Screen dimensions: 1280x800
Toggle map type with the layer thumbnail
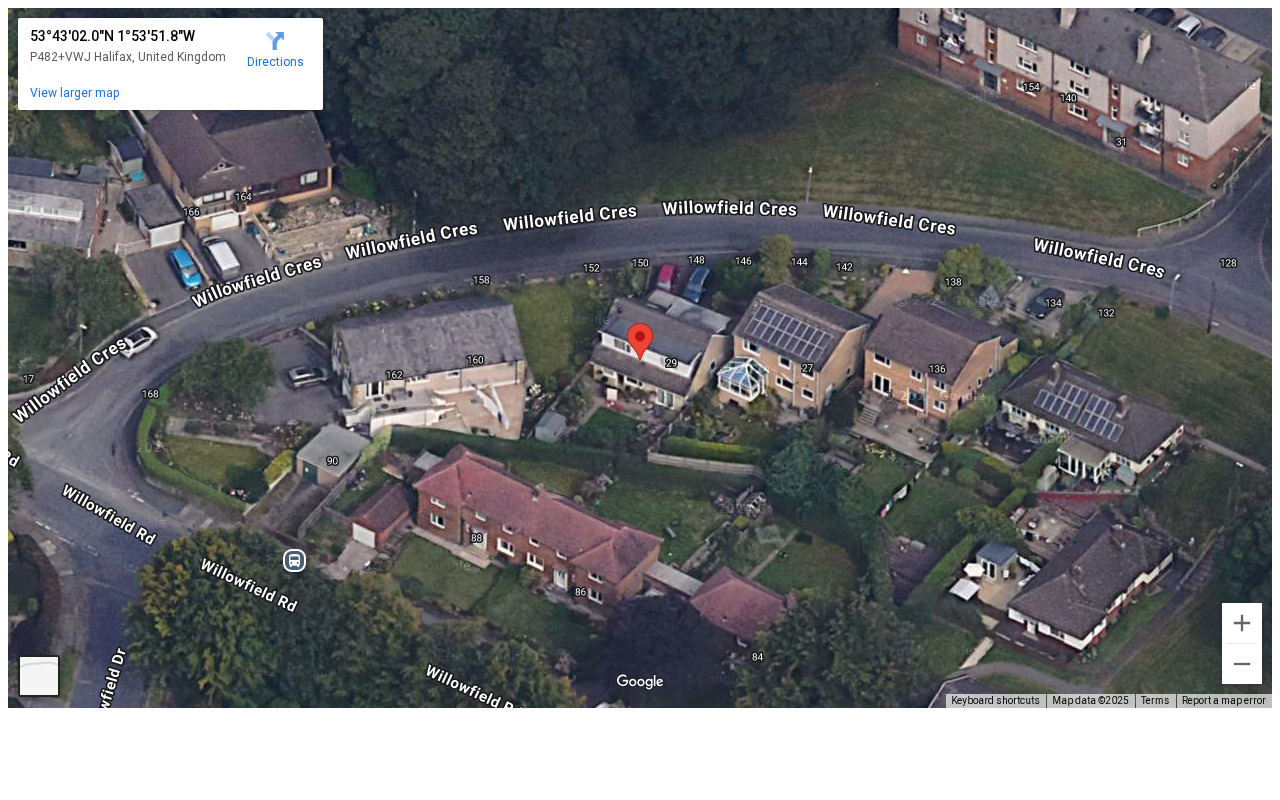tap(39, 676)
